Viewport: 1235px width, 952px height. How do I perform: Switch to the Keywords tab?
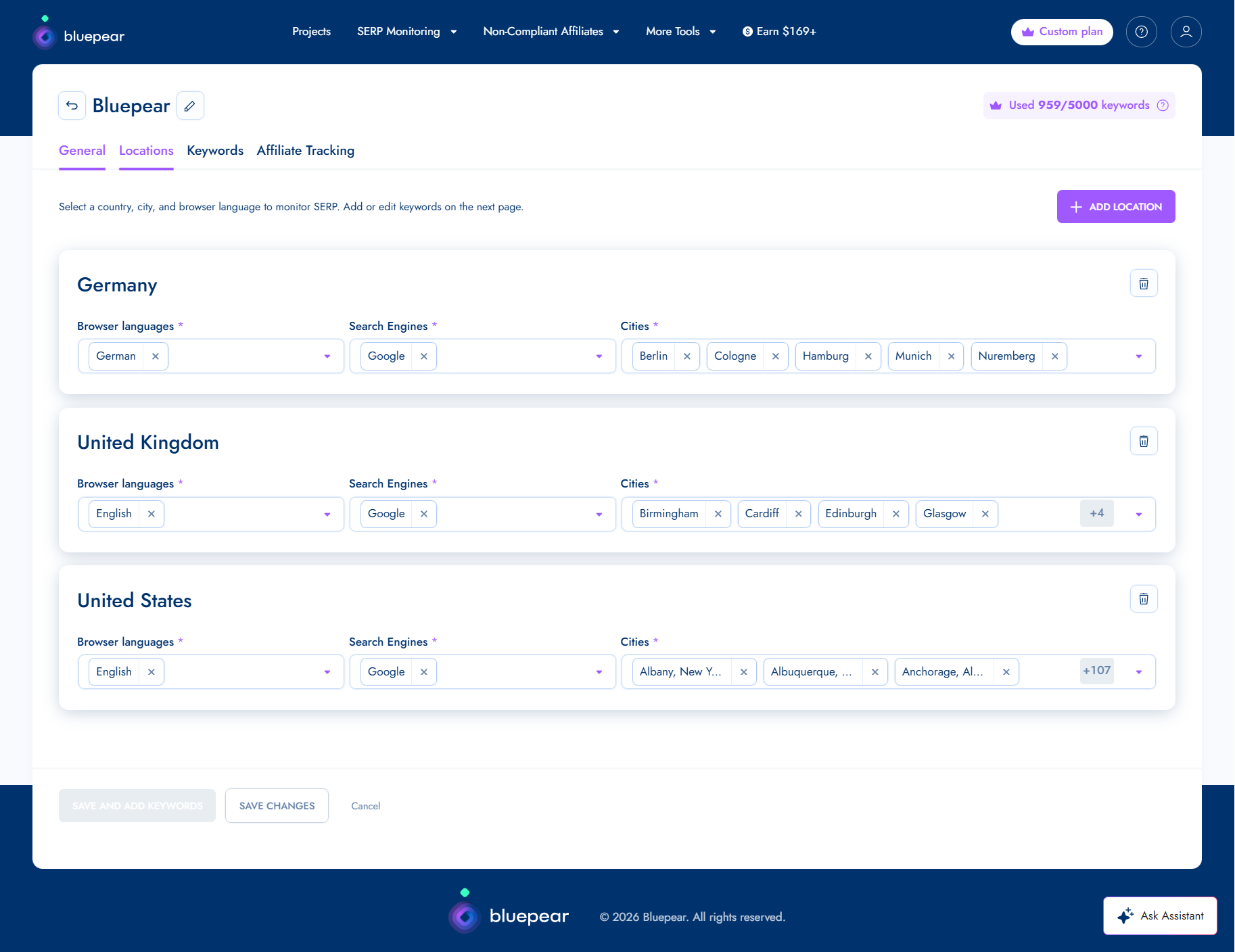[x=215, y=151]
